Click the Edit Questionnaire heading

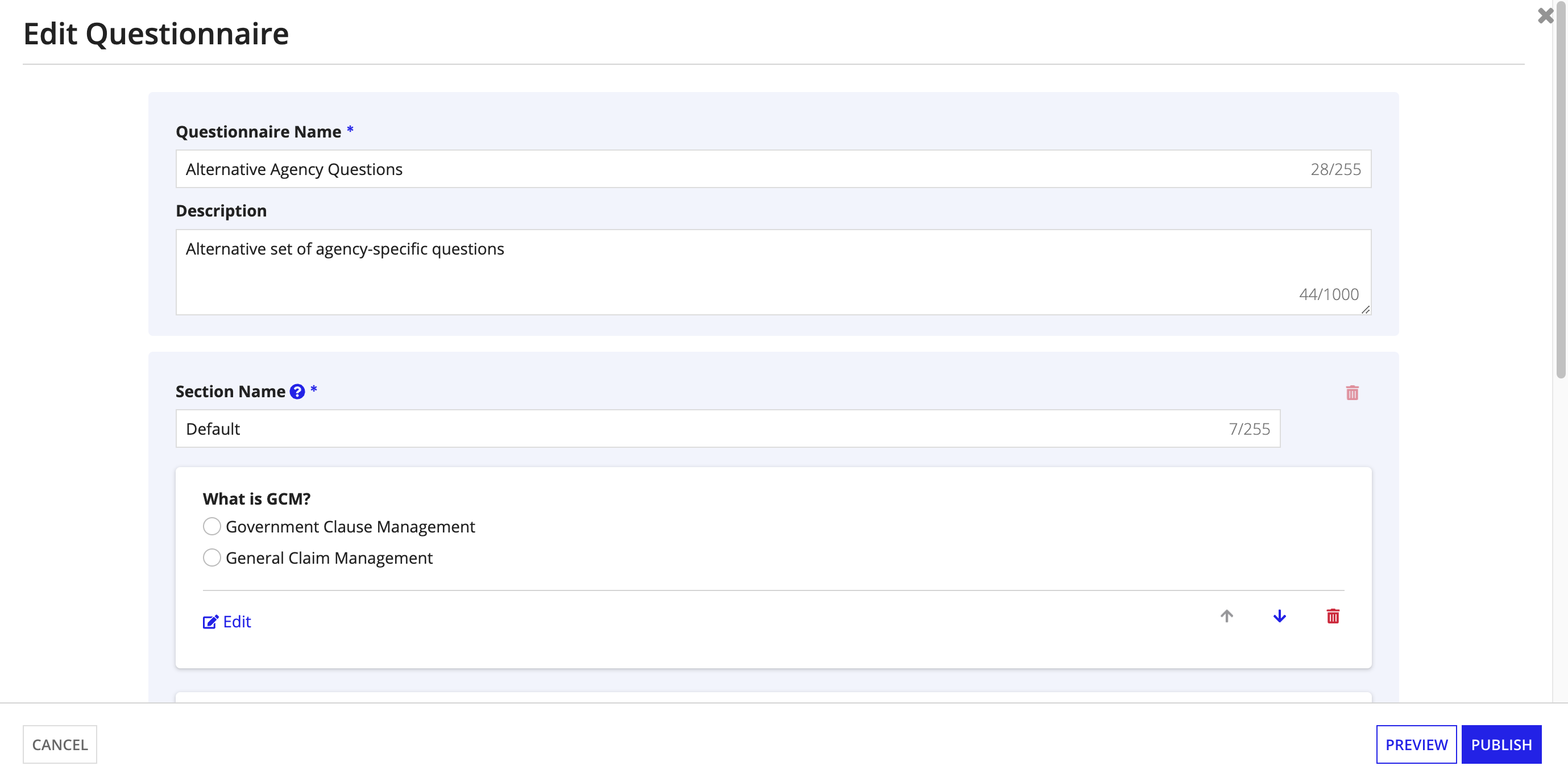click(156, 34)
